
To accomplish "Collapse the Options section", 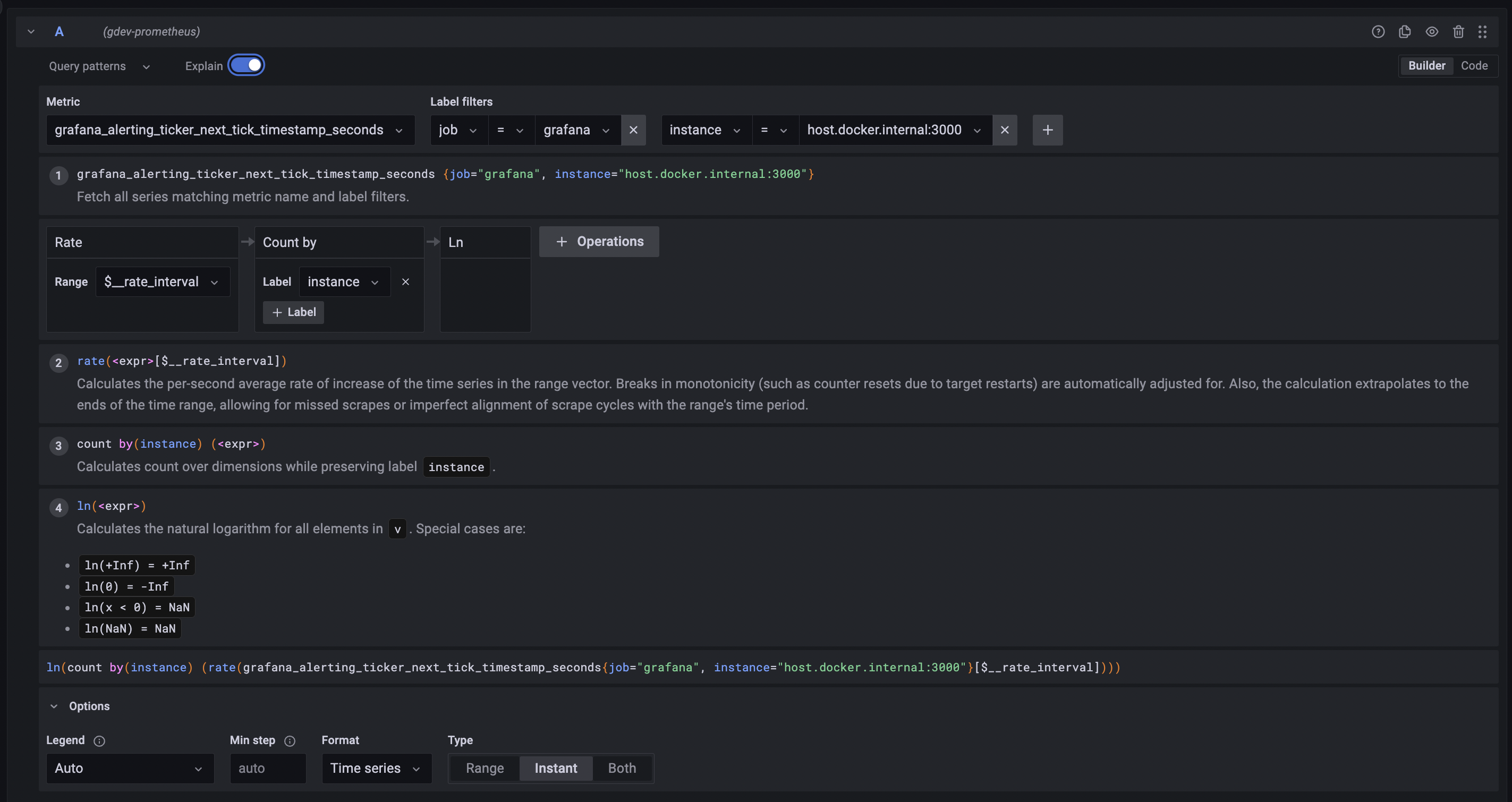I will [54, 706].
